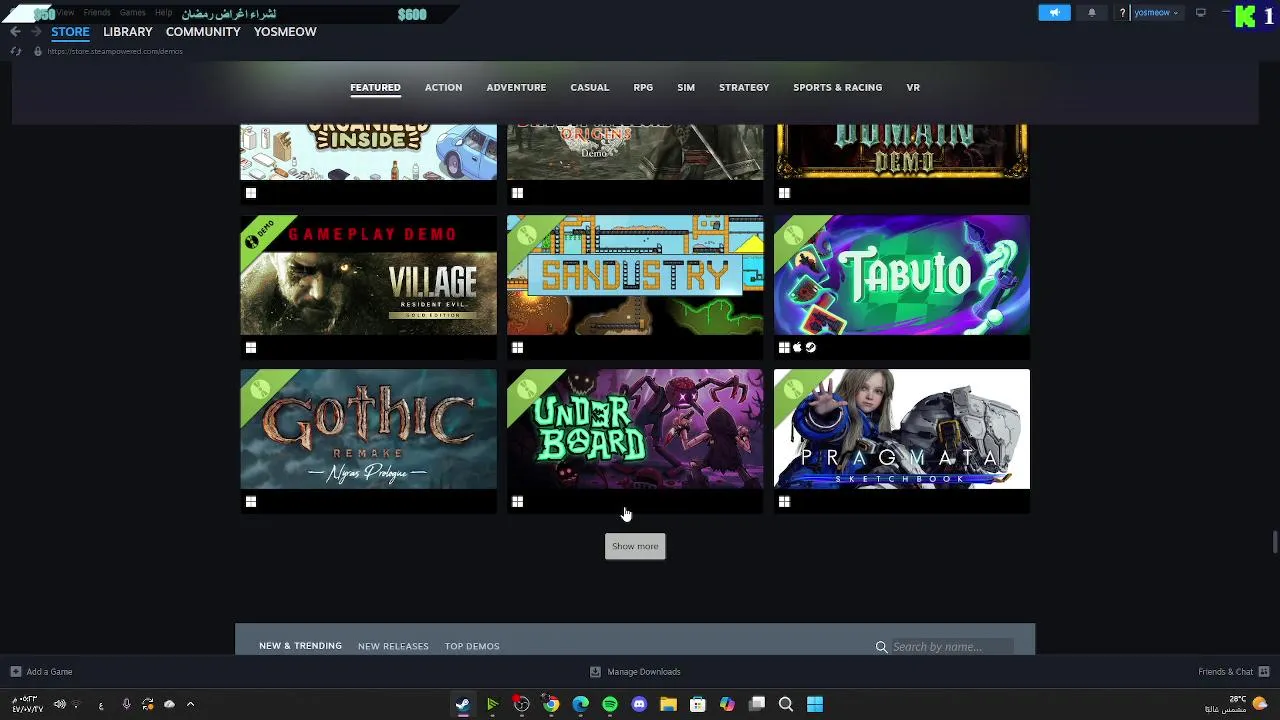This screenshot has width=1280, height=720.
Task: Switch to the Featured tab
Action: (x=375, y=87)
